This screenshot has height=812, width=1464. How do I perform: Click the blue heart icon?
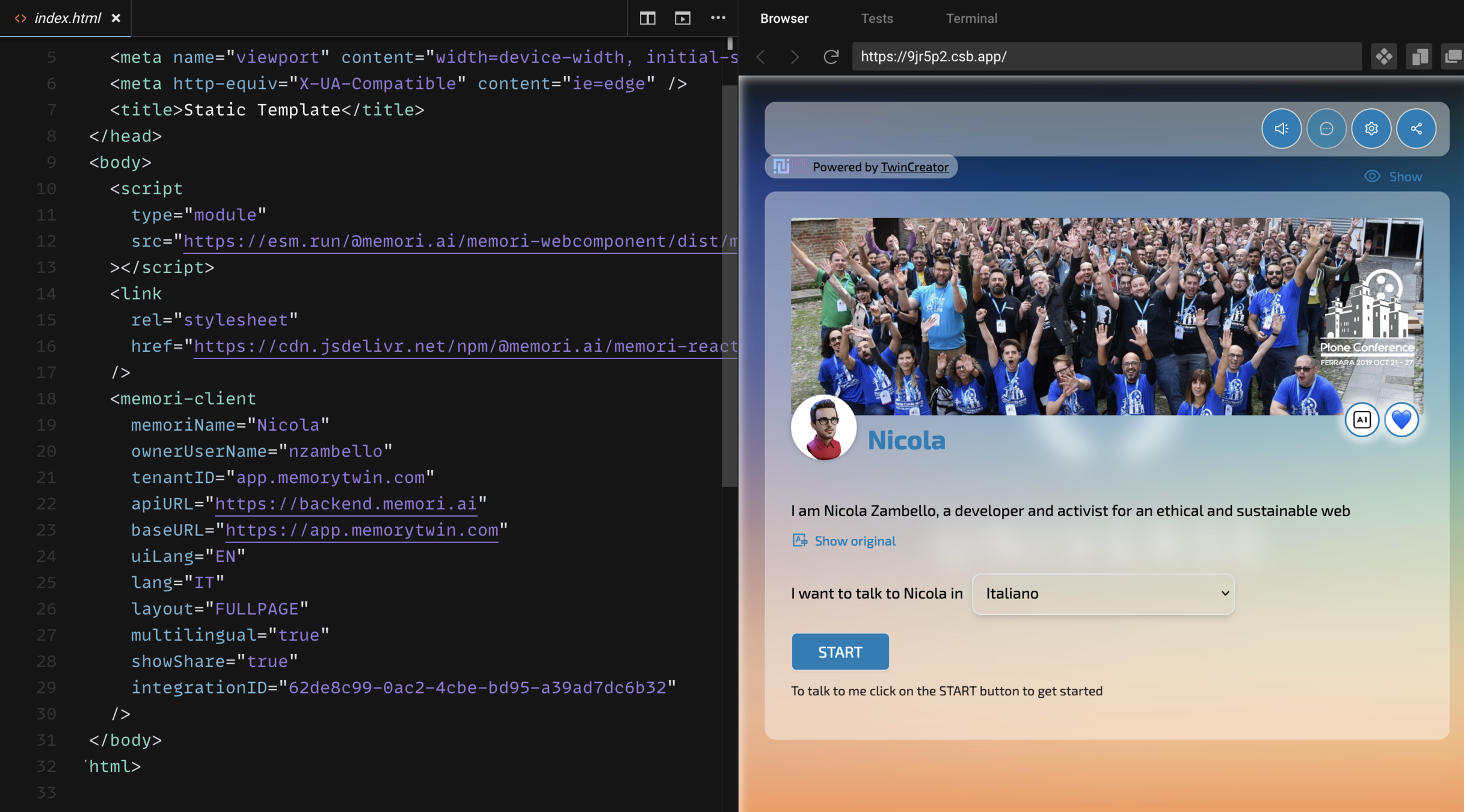(1401, 419)
